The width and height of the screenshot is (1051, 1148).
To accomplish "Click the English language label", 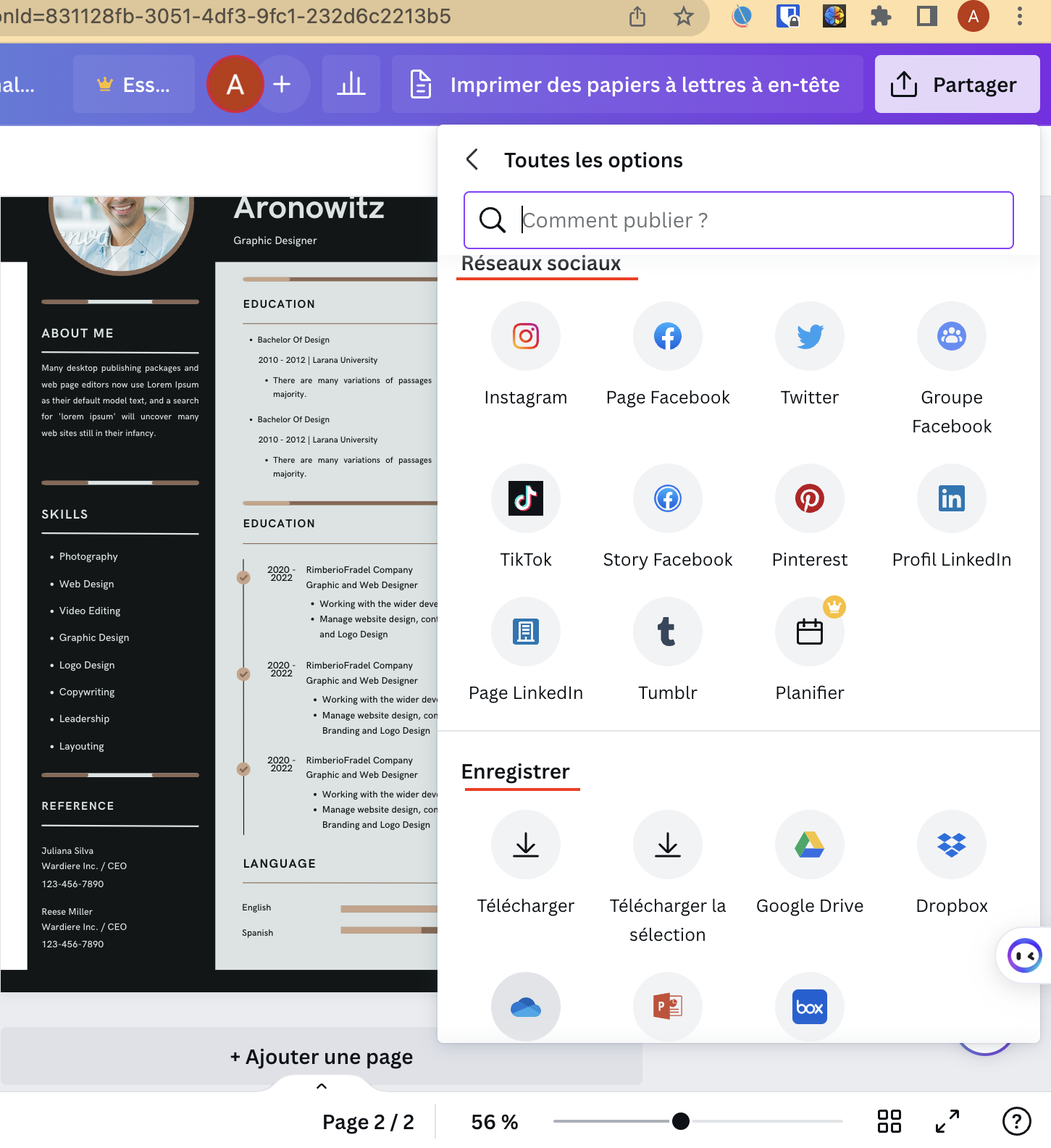I will point(256,908).
